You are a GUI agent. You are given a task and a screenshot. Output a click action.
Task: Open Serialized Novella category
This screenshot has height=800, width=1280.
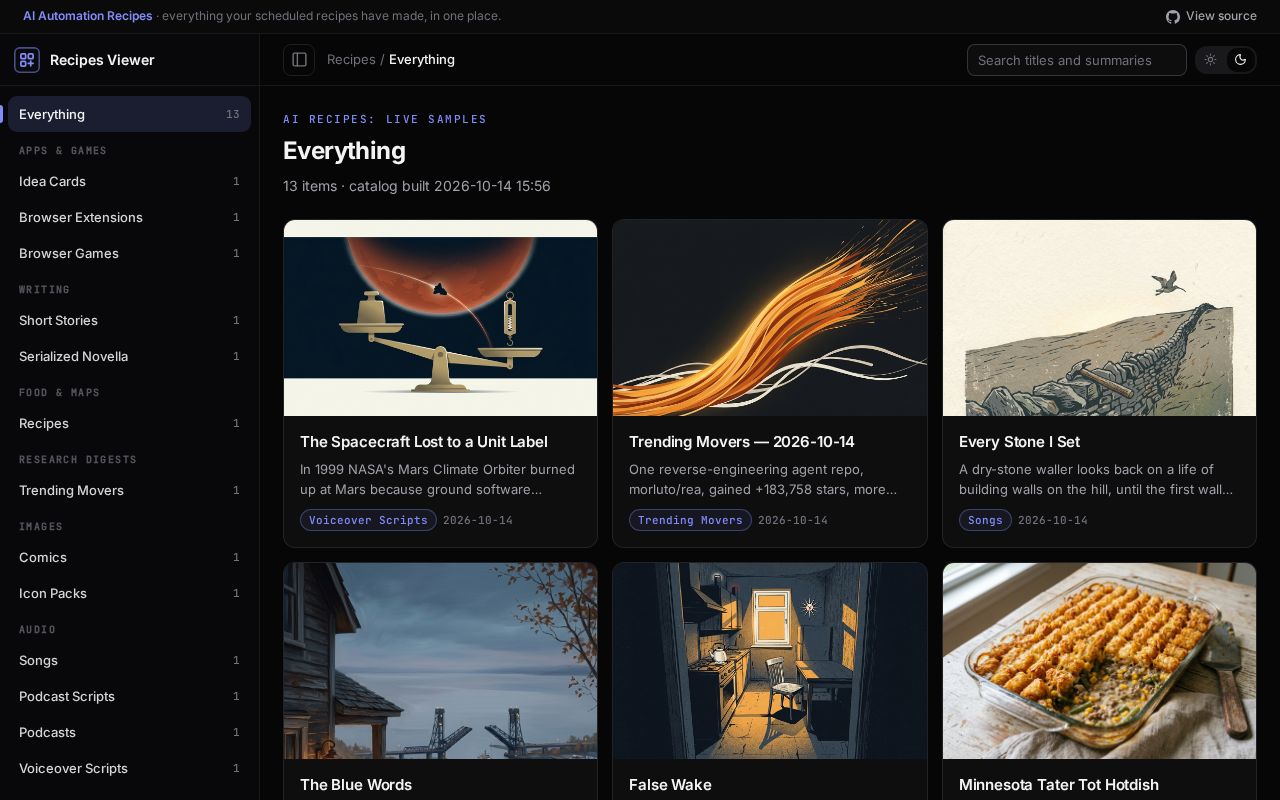click(x=129, y=356)
